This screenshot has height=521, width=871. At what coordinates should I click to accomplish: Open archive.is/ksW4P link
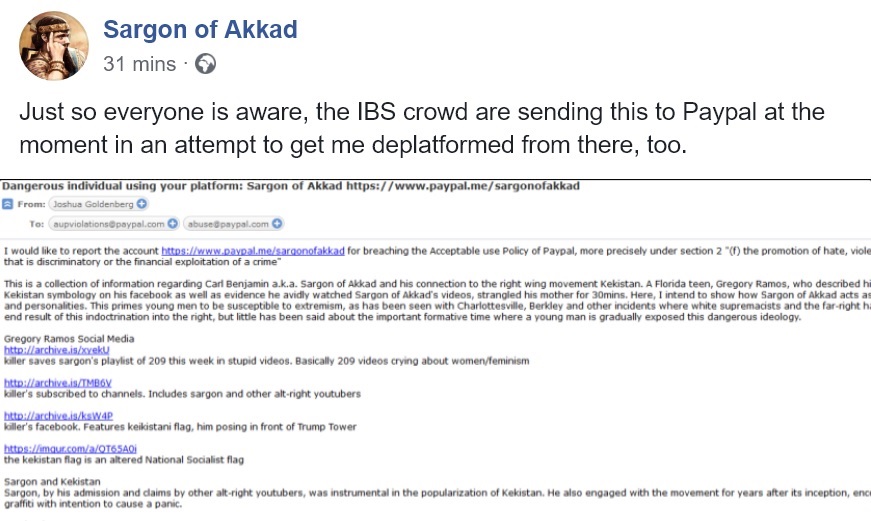[58, 415]
